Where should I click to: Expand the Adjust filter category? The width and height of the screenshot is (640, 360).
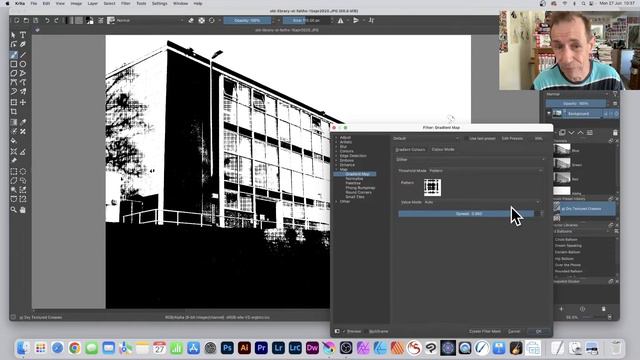(x=336, y=138)
